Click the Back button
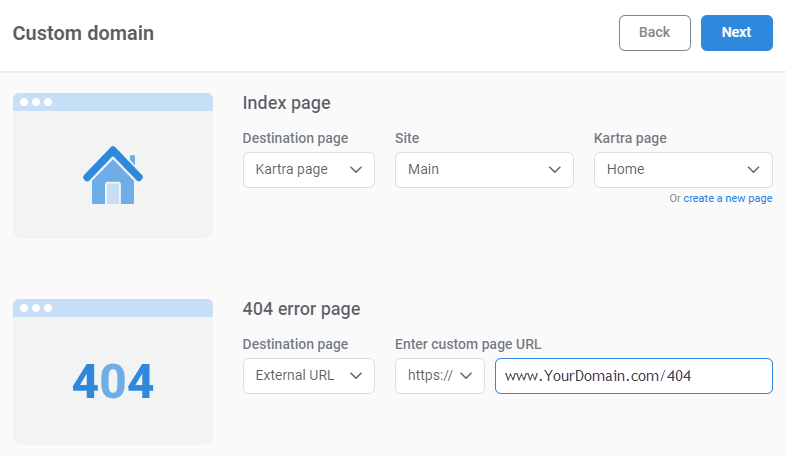The height and width of the screenshot is (456, 786). pyautogui.click(x=654, y=33)
